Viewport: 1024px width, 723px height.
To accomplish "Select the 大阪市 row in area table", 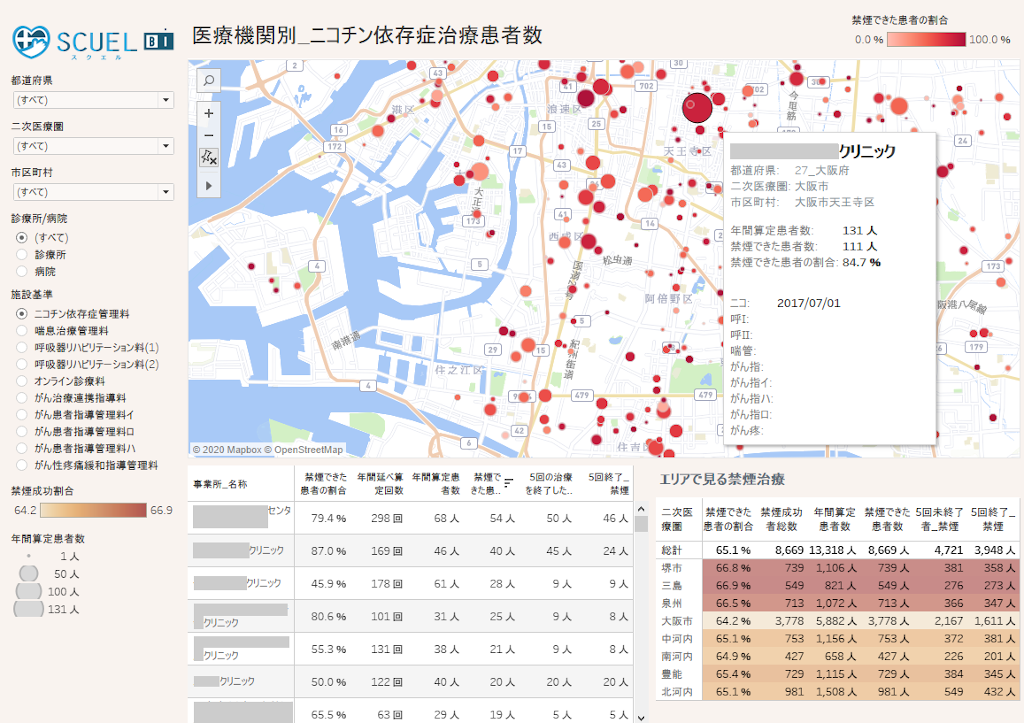I will pyautogui.click(x=671, y=620).
